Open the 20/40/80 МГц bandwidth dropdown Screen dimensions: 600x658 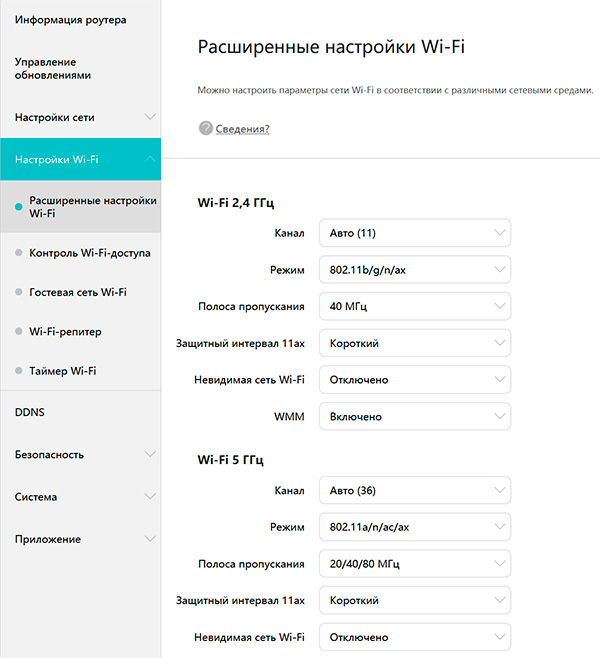tap(414, 564)
